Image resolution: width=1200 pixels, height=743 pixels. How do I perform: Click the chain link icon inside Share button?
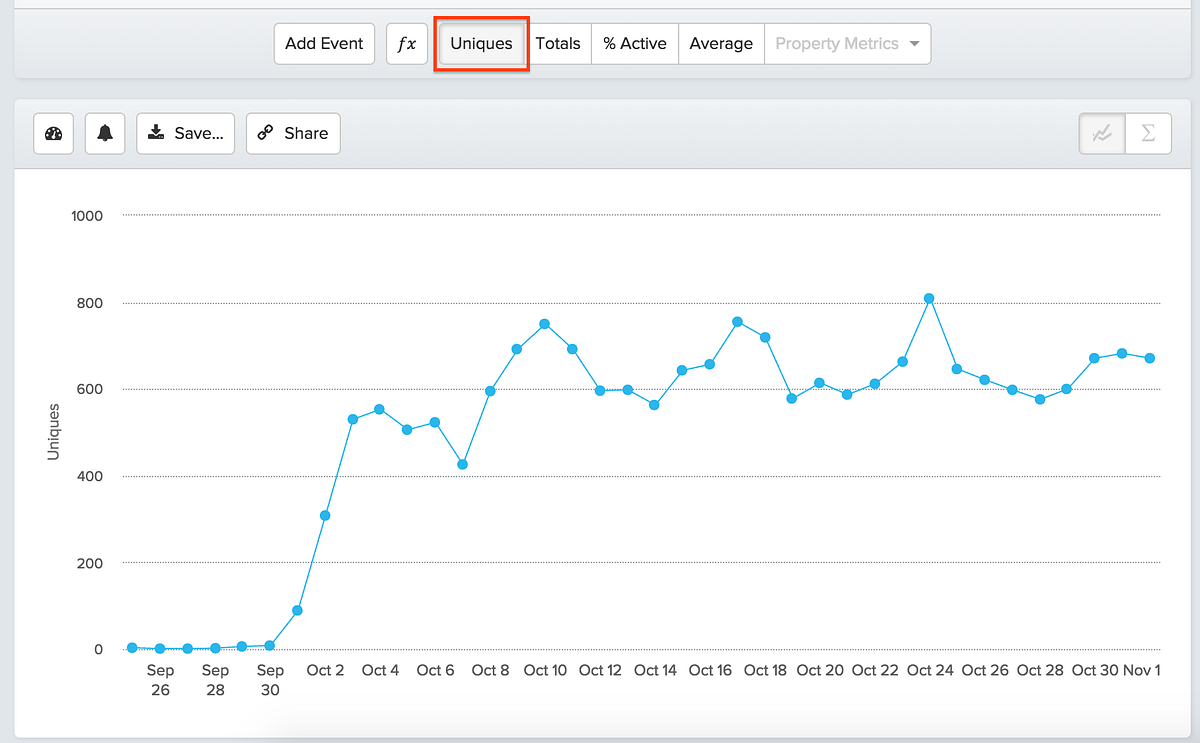(266, 133)
